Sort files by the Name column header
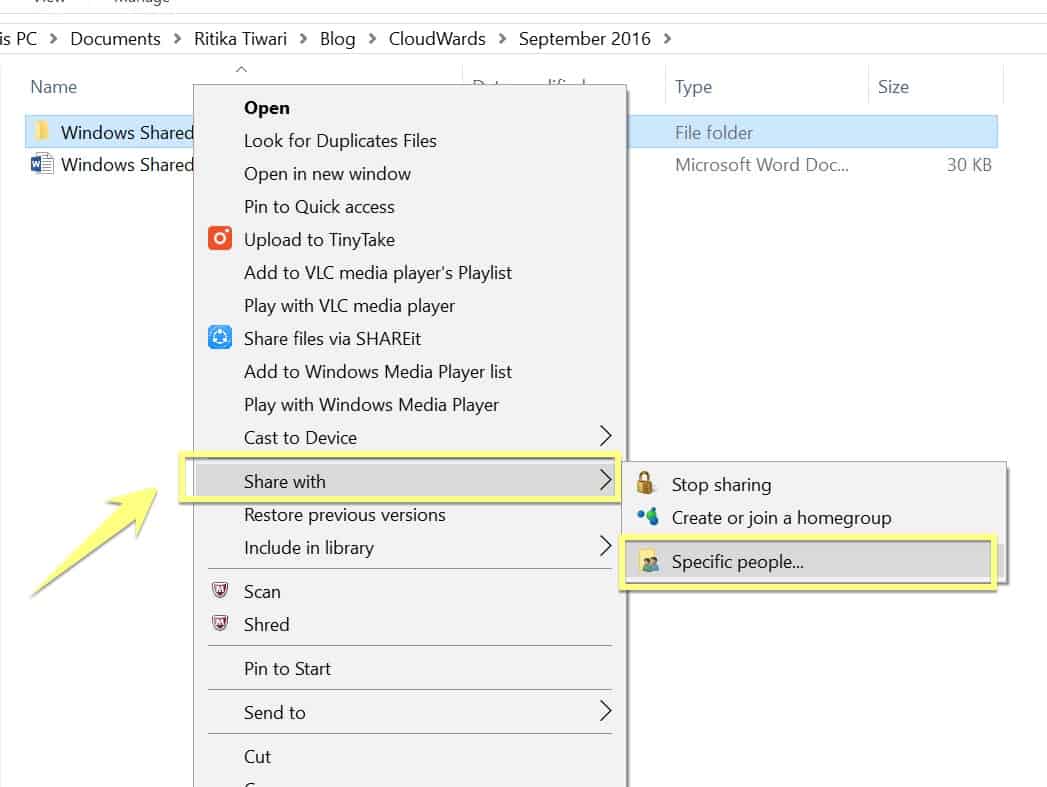The height and width of the screenshot is (787, 1047). coord(53,87)
